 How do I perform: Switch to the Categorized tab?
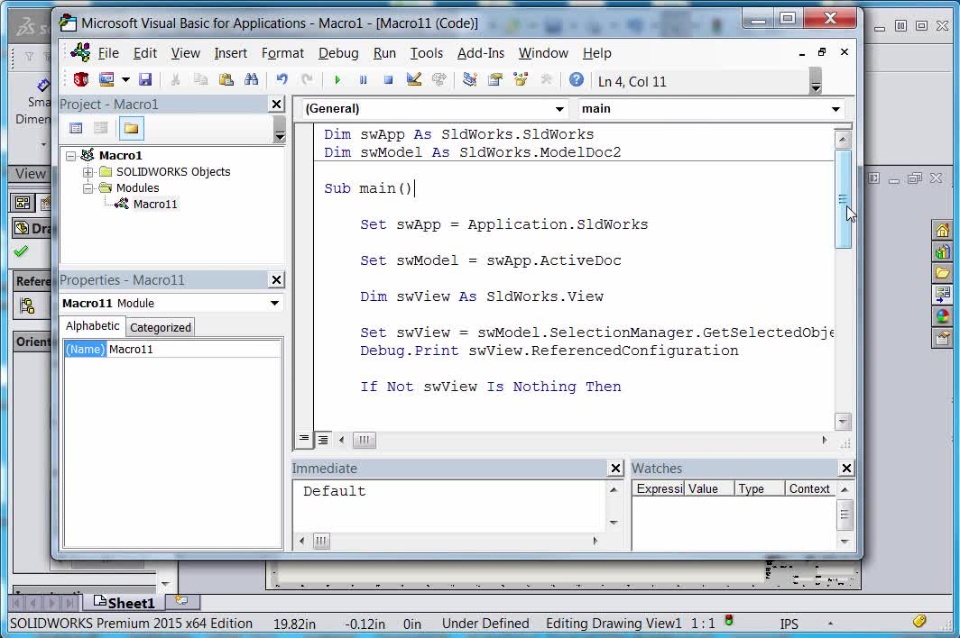160,328
